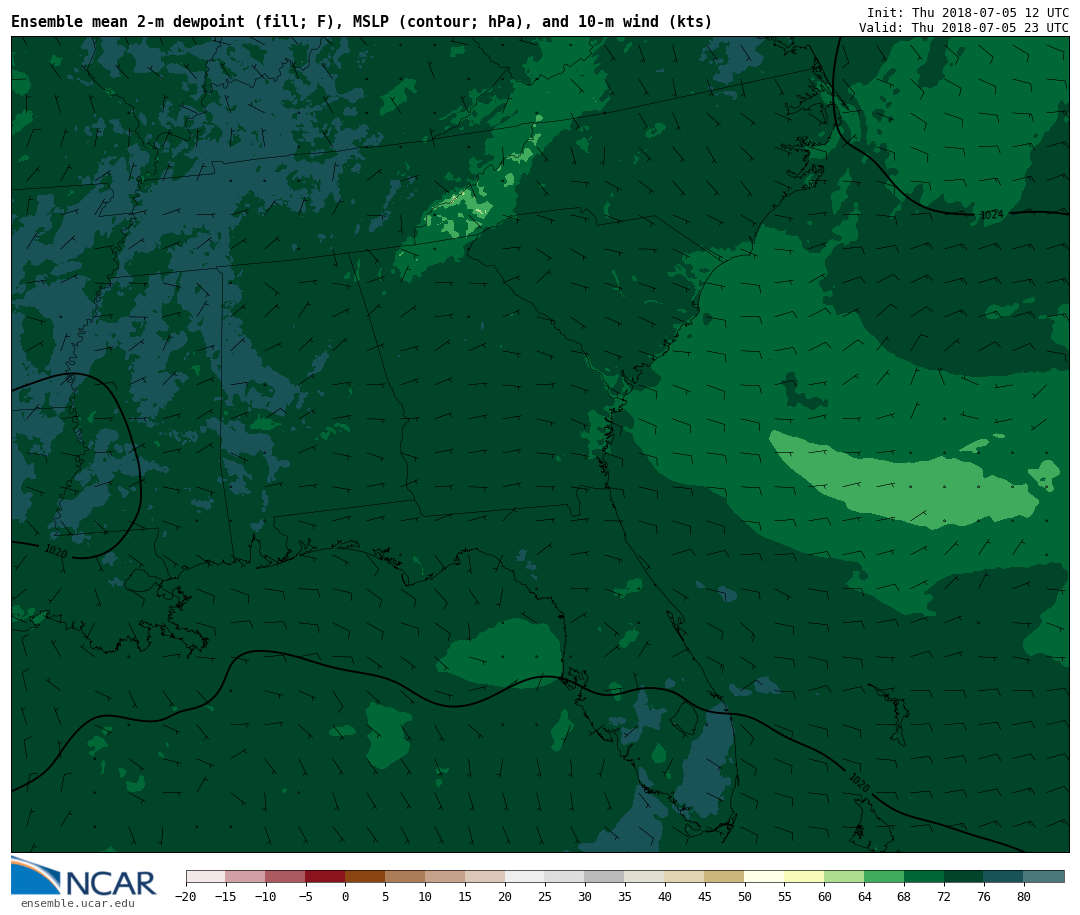Viewport: 1080px width, 915px height.
Task: Click the map title about ensemble mean dewpoint
Action: (362, 22)
